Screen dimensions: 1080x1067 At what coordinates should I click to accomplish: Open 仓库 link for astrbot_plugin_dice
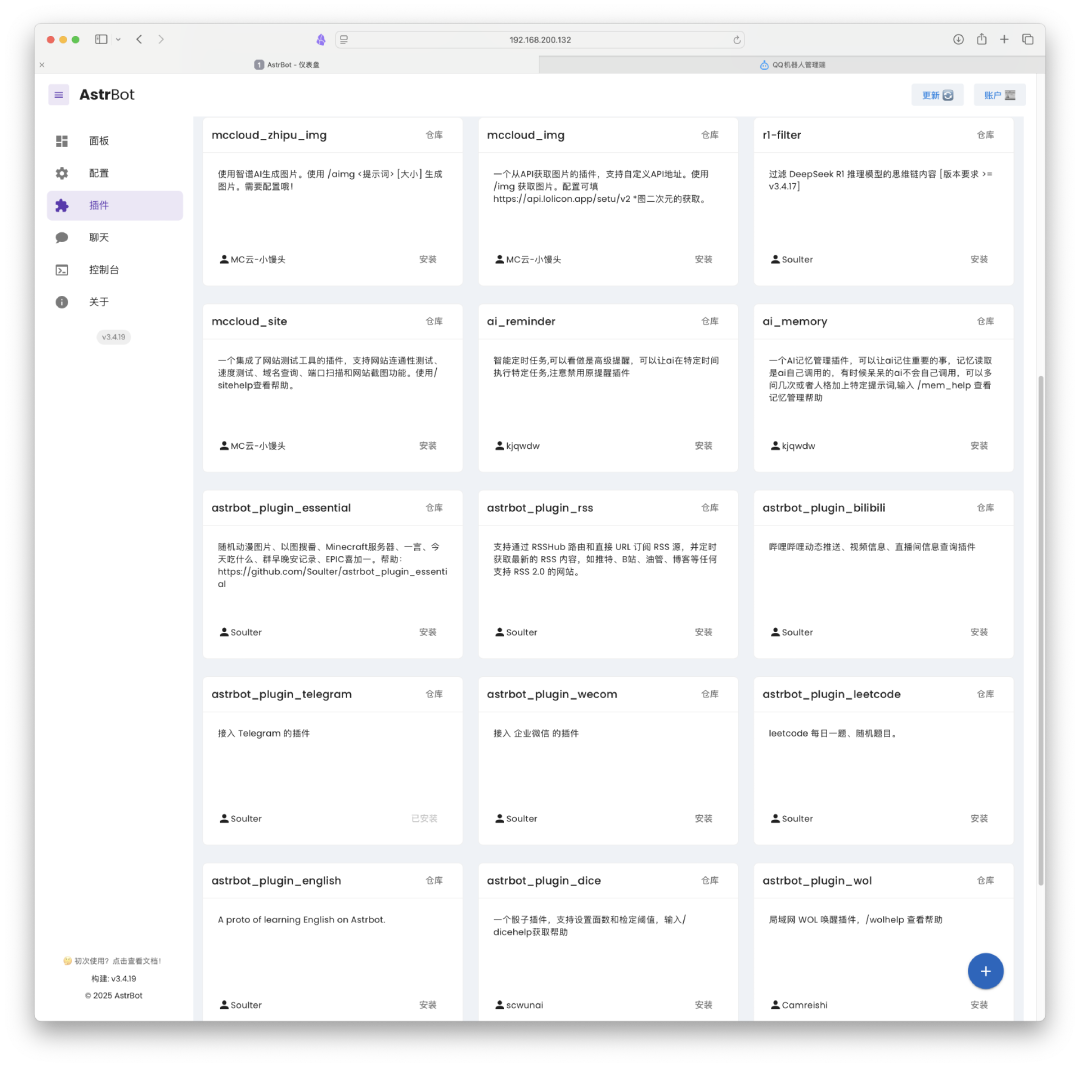pos(709,881)
